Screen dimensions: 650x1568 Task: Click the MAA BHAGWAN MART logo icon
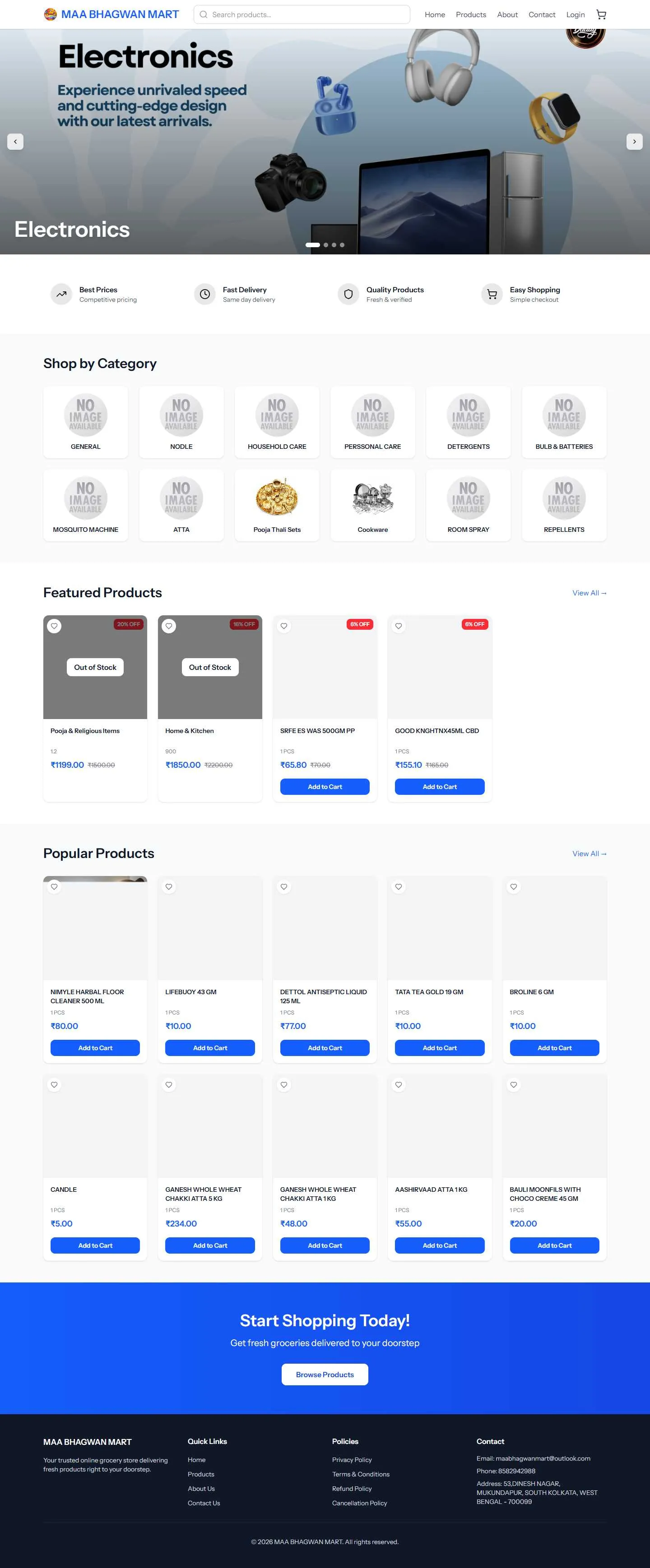(51, 14)
